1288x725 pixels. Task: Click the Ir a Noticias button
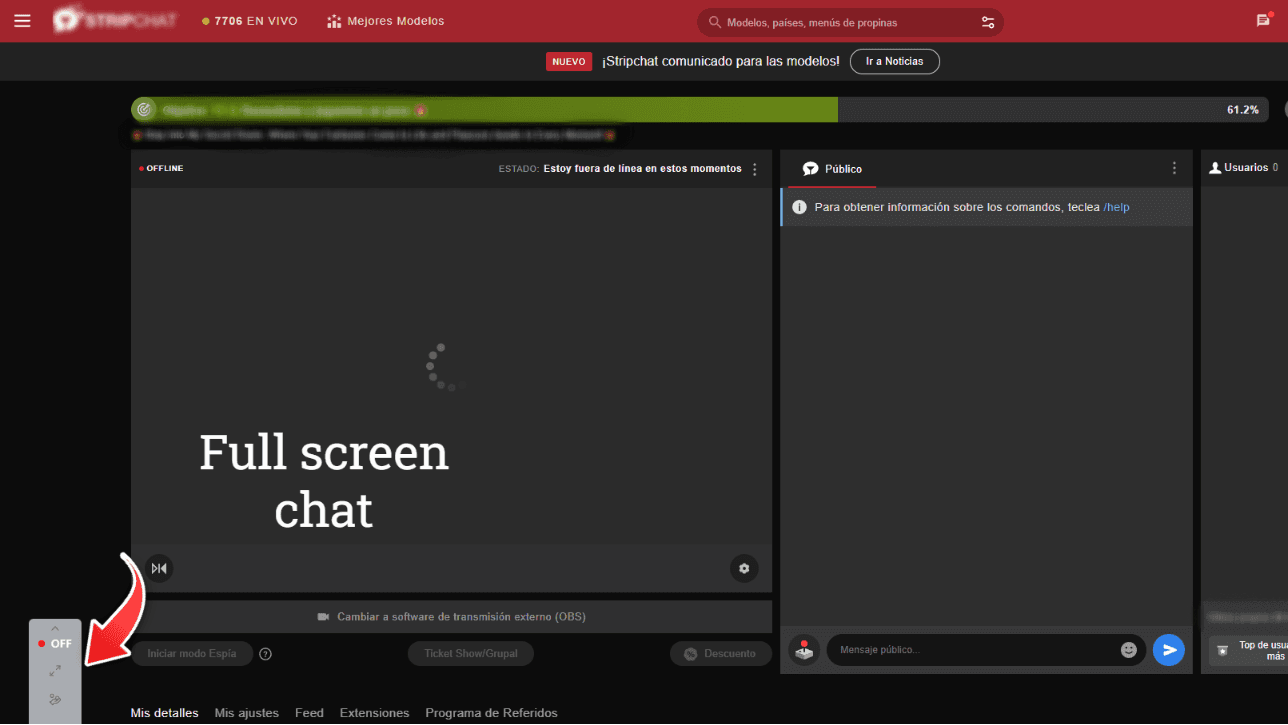[894, 61]
